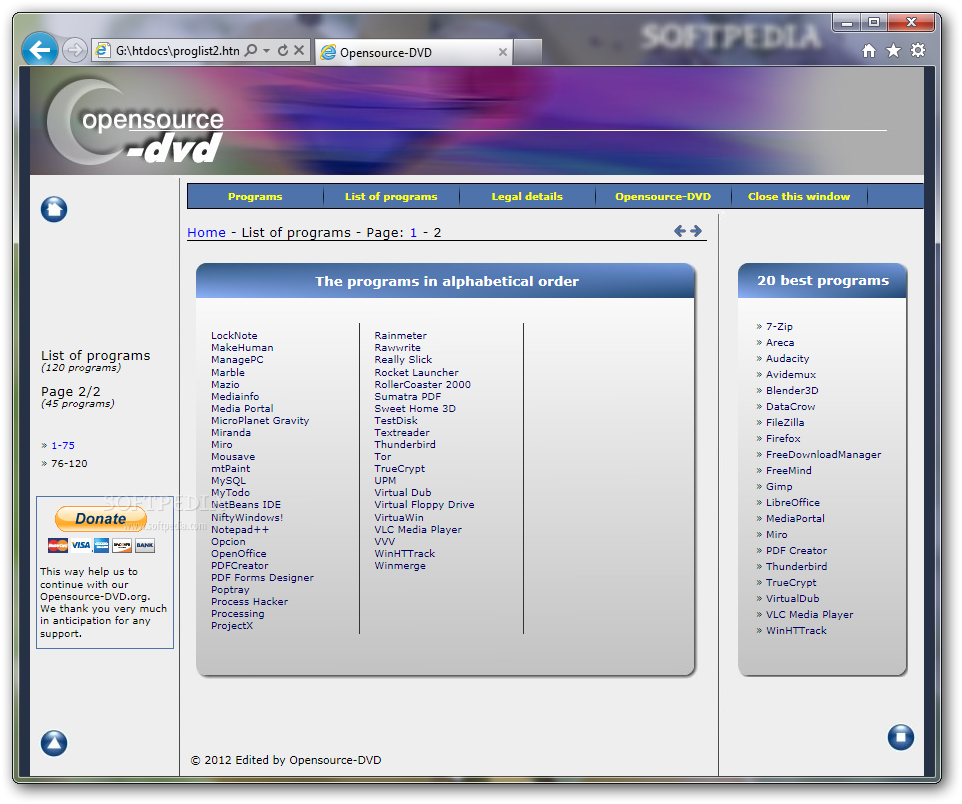This screenshot has height=804, width=962.
Task: Click Close this window menu item
Action: [799, 196]
